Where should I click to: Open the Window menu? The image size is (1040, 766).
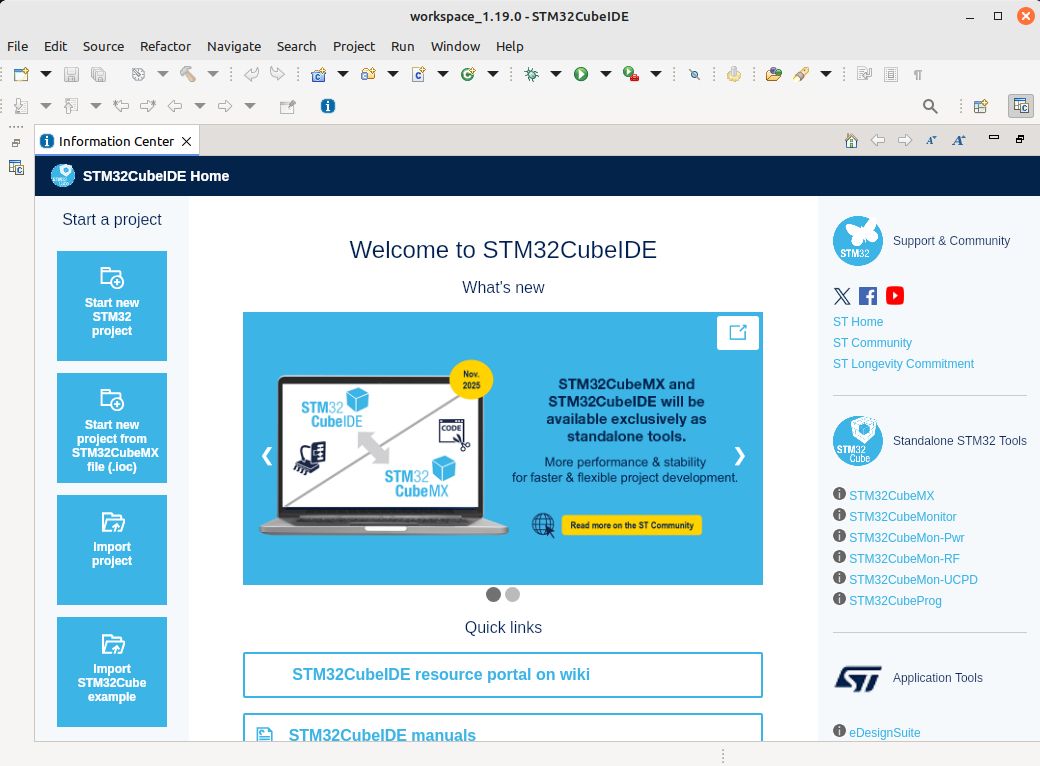point(455,46)
